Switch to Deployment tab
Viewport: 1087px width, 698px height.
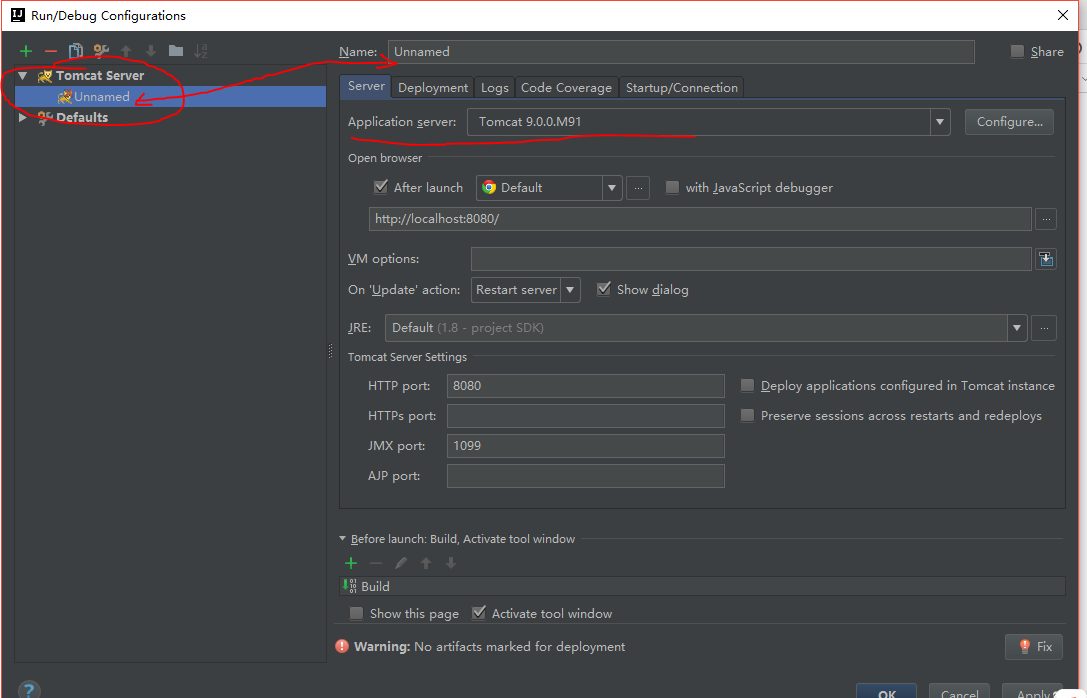point(433,87)
